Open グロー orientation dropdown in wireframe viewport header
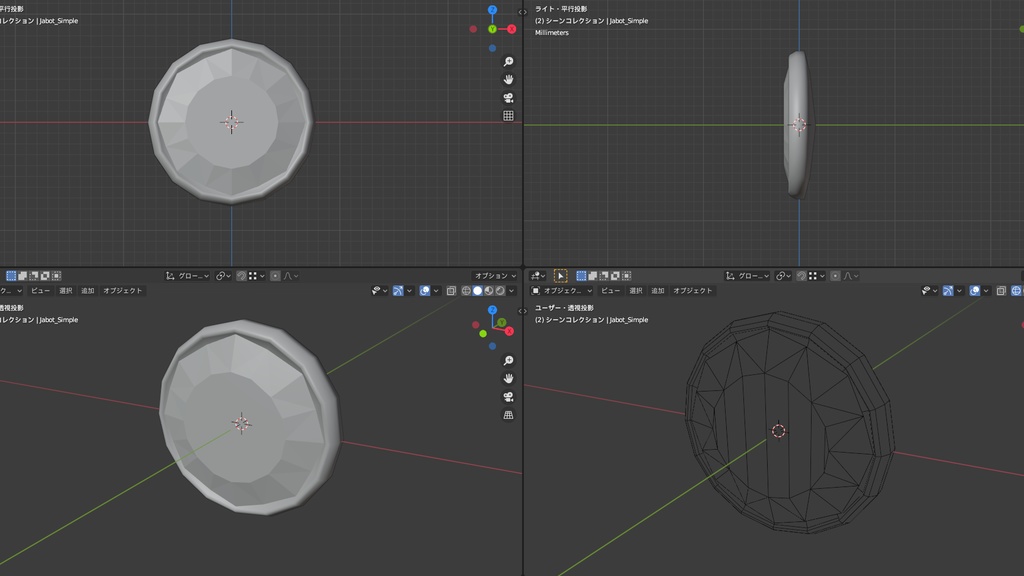The width and height of the screenshot is (1024, 576). [x=747, y=276]
